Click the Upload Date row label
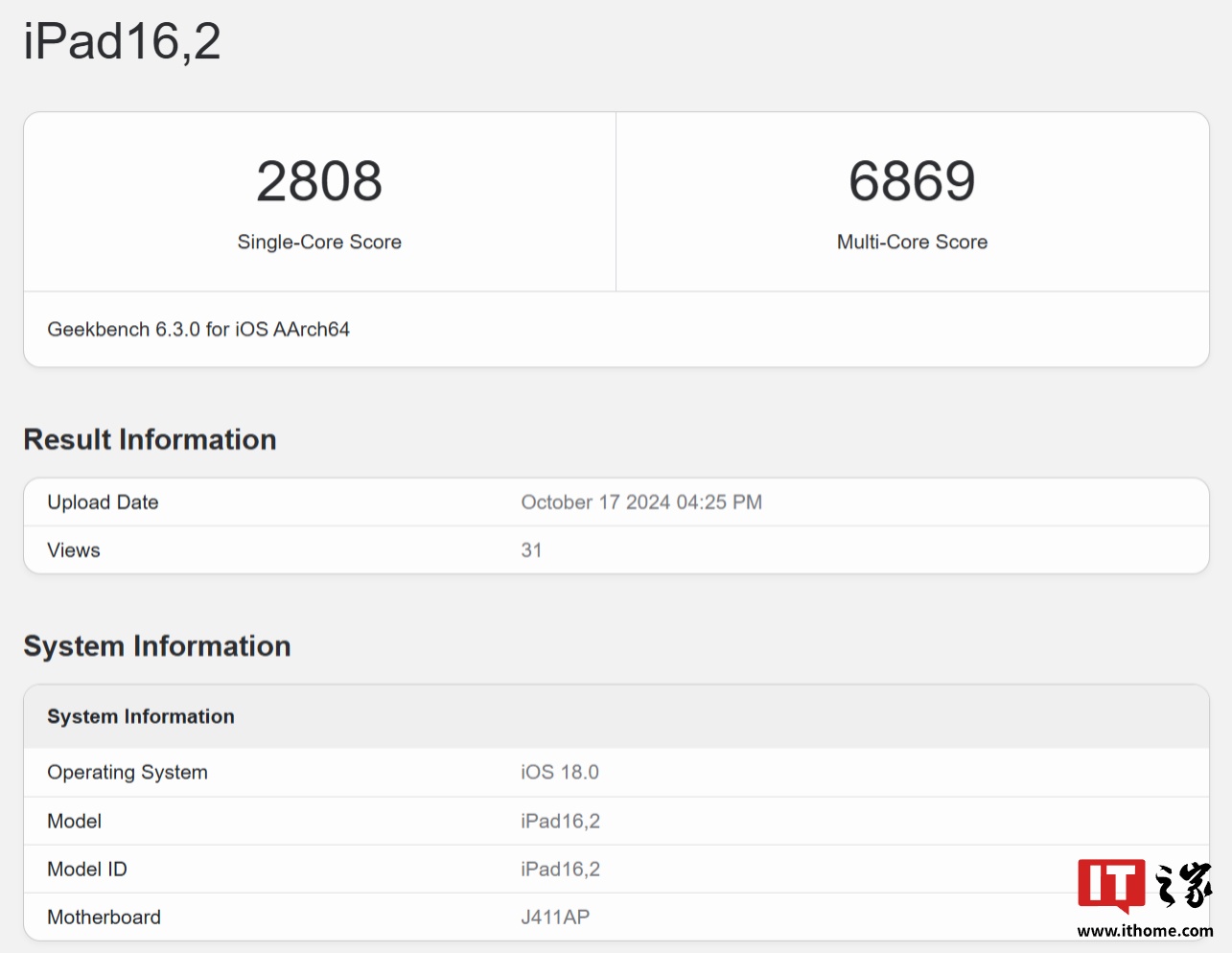The image size is (1232, 953). pos(103,502)
